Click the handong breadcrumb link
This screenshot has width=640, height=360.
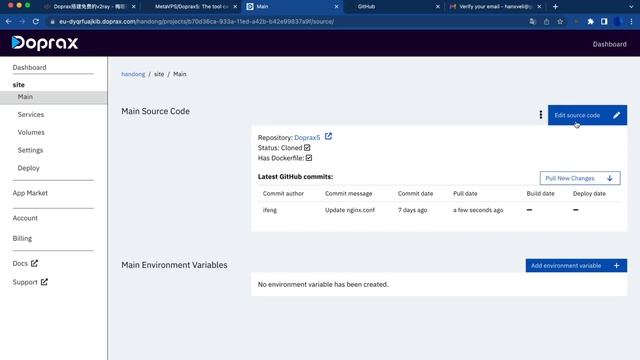(133, 74)
